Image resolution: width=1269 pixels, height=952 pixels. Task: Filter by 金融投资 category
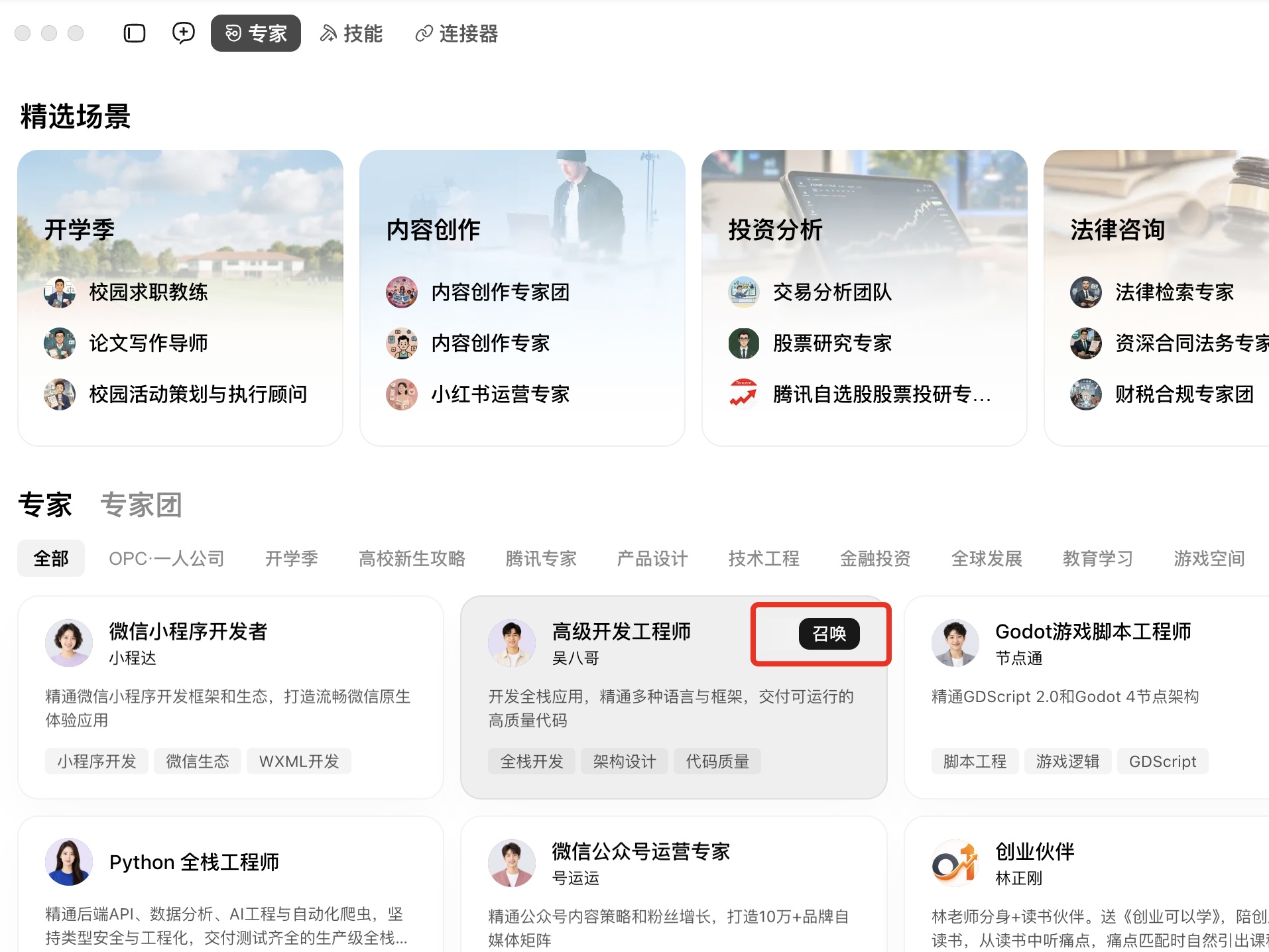(x=875, y=558)
